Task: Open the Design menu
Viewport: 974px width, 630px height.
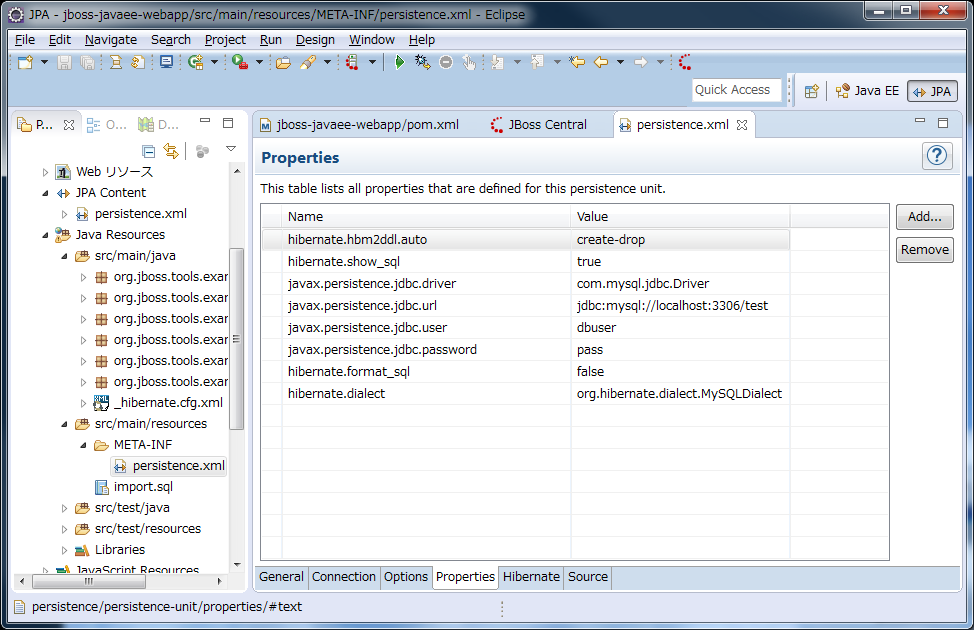Action: (315, 40)
